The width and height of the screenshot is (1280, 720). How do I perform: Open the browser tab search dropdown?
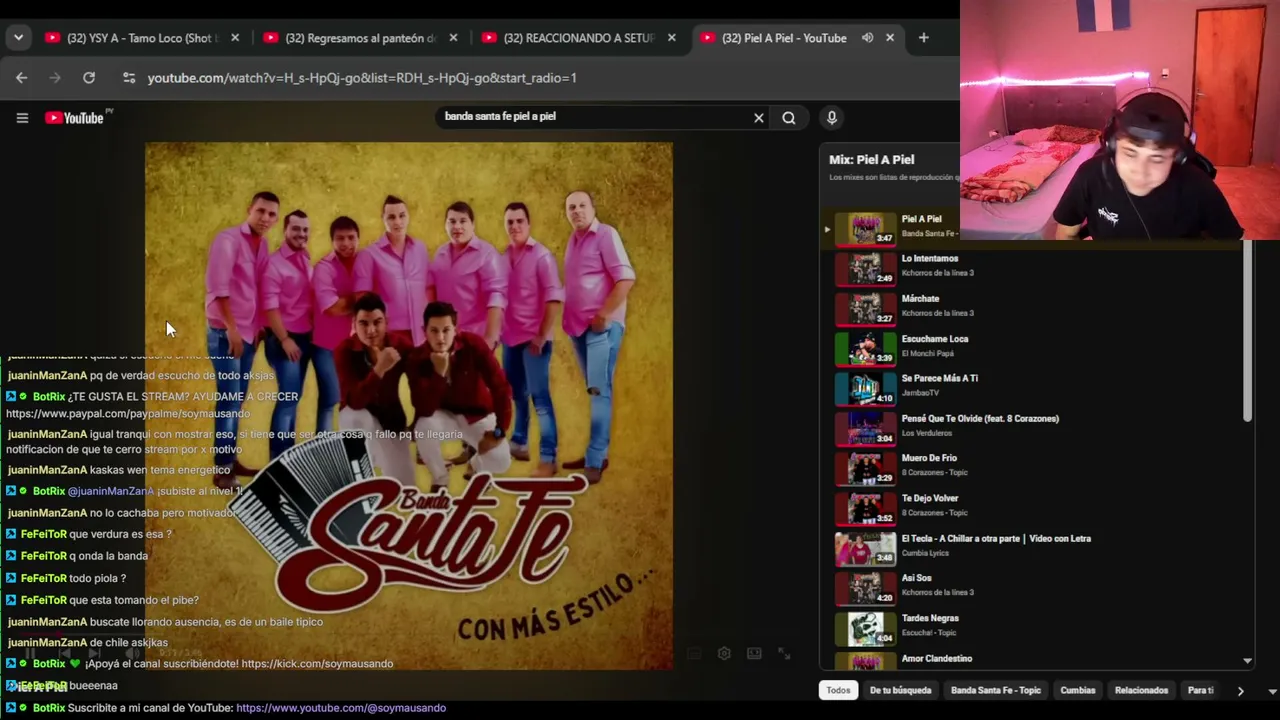18,38
